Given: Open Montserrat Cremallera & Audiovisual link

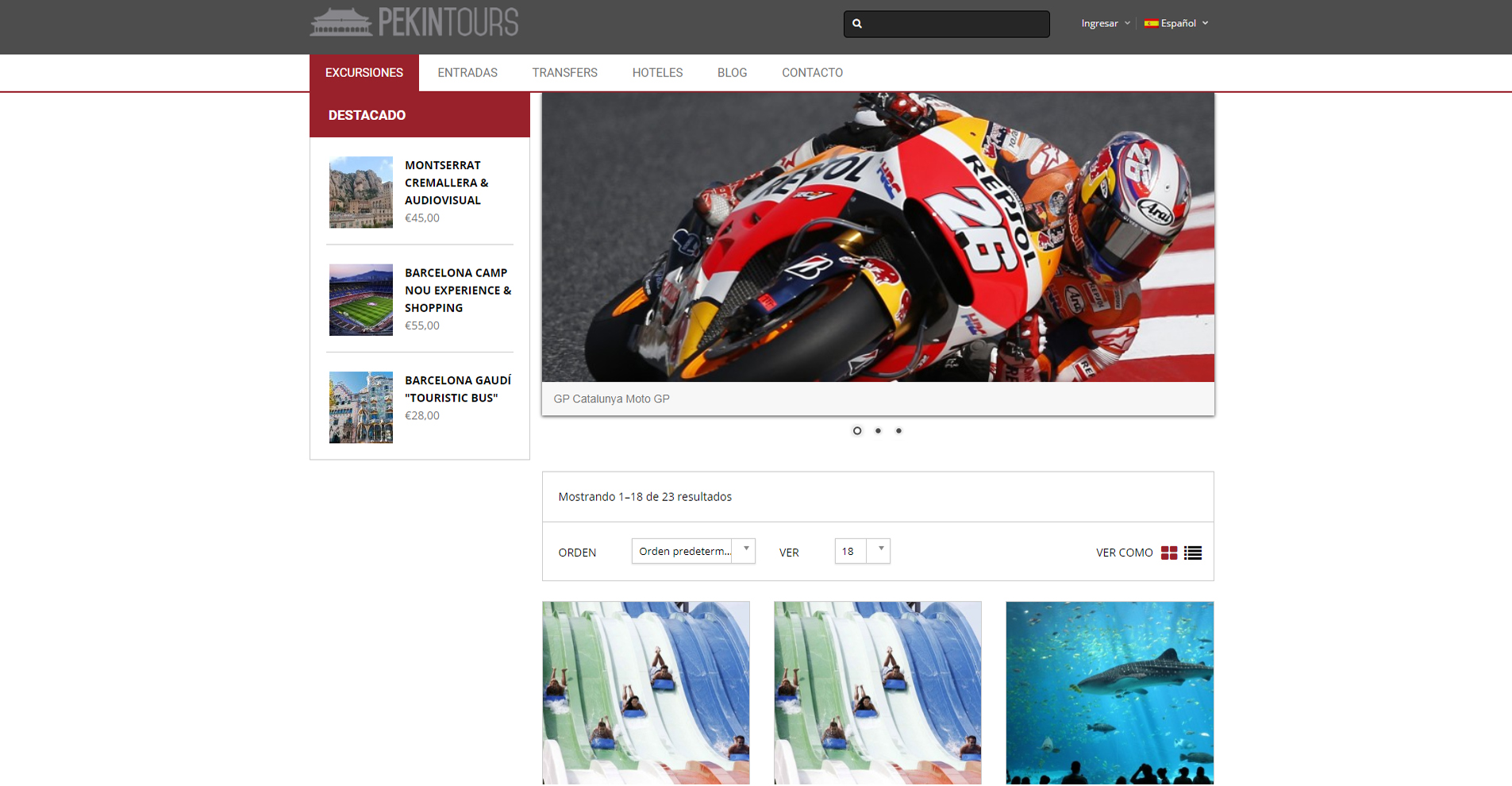Looking at the screenshot, I should (x=447, y=183).
